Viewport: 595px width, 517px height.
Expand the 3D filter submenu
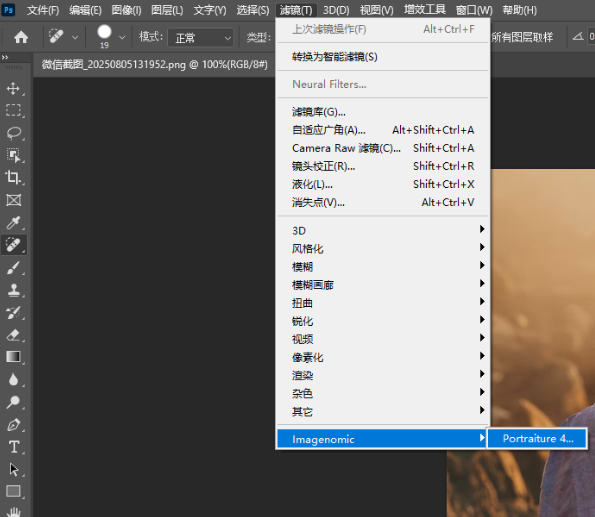(383, 230)
